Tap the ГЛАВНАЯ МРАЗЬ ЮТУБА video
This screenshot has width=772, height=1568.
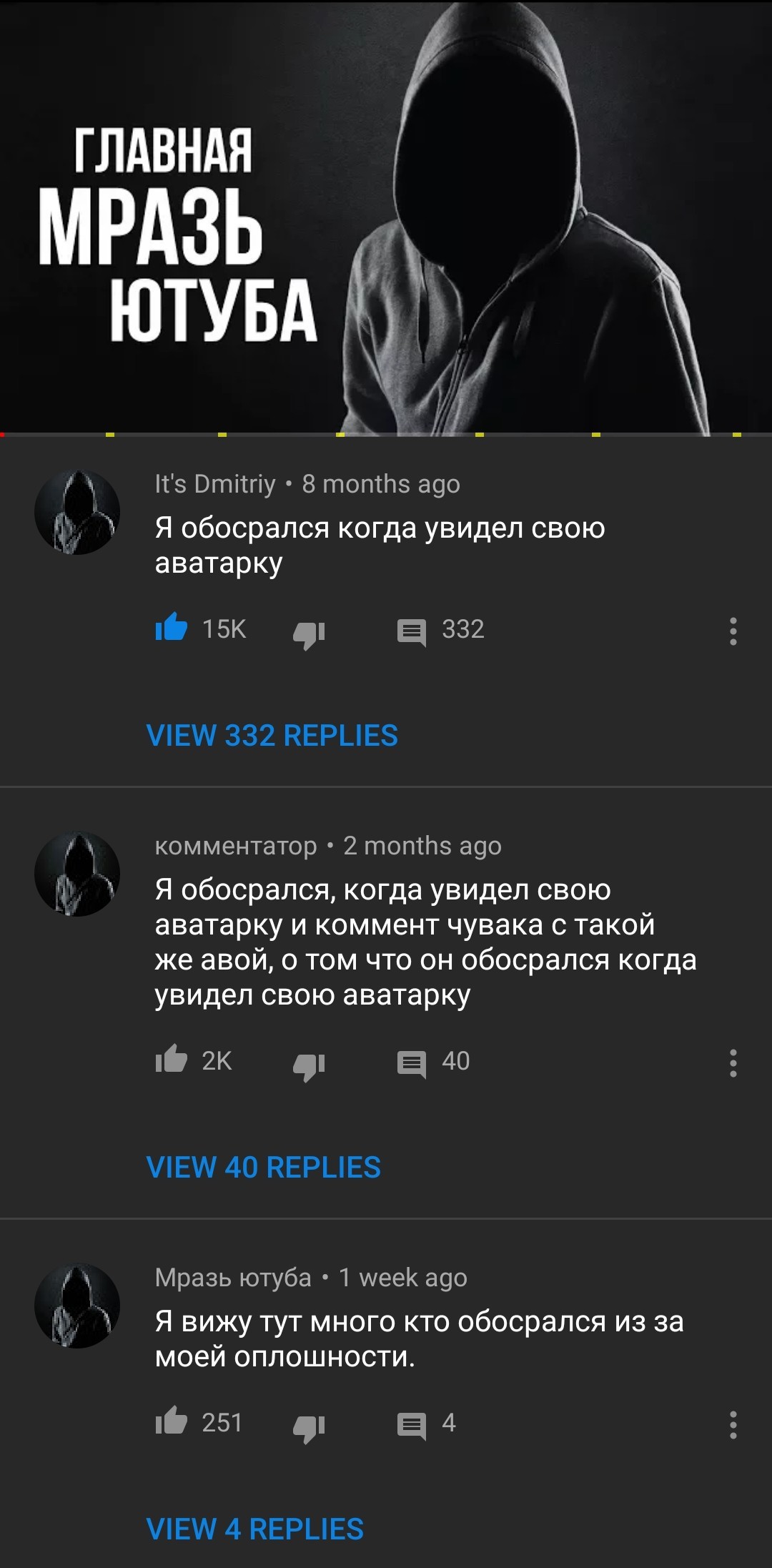coord(386,216)
